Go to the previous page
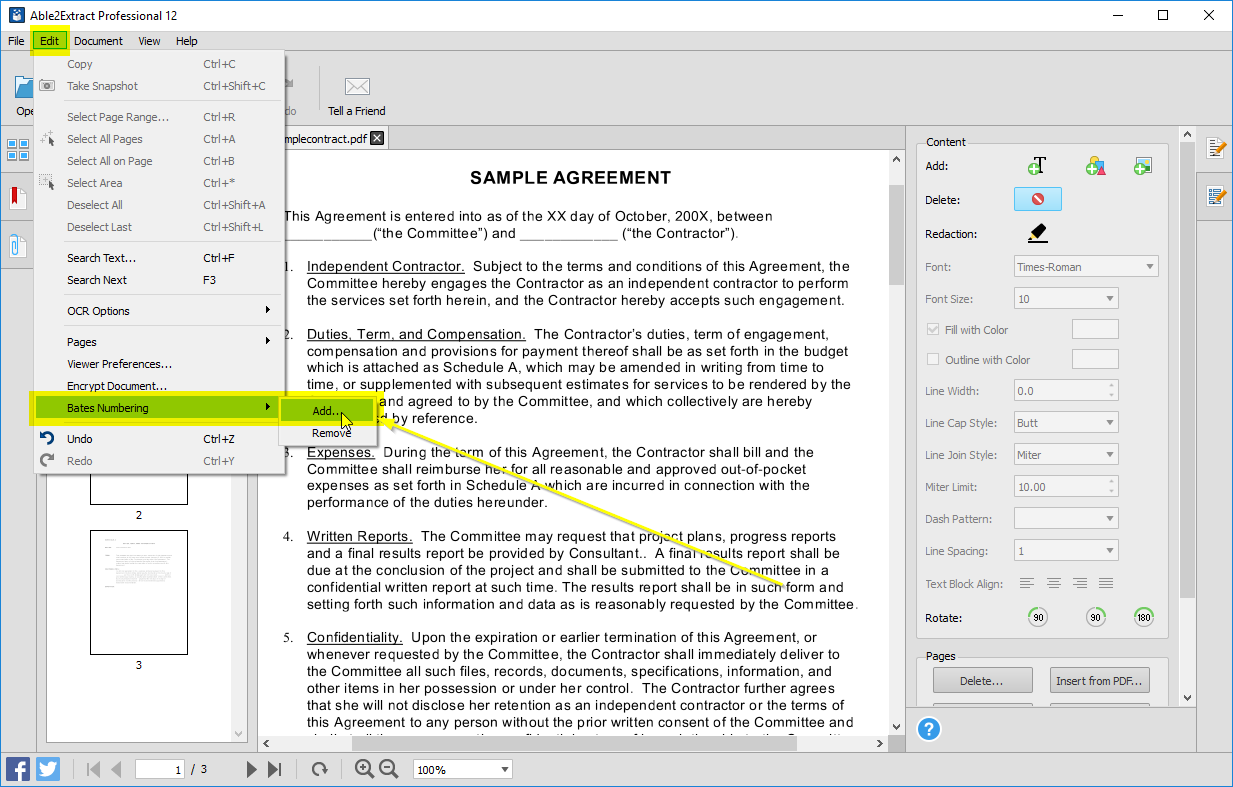 116,769
